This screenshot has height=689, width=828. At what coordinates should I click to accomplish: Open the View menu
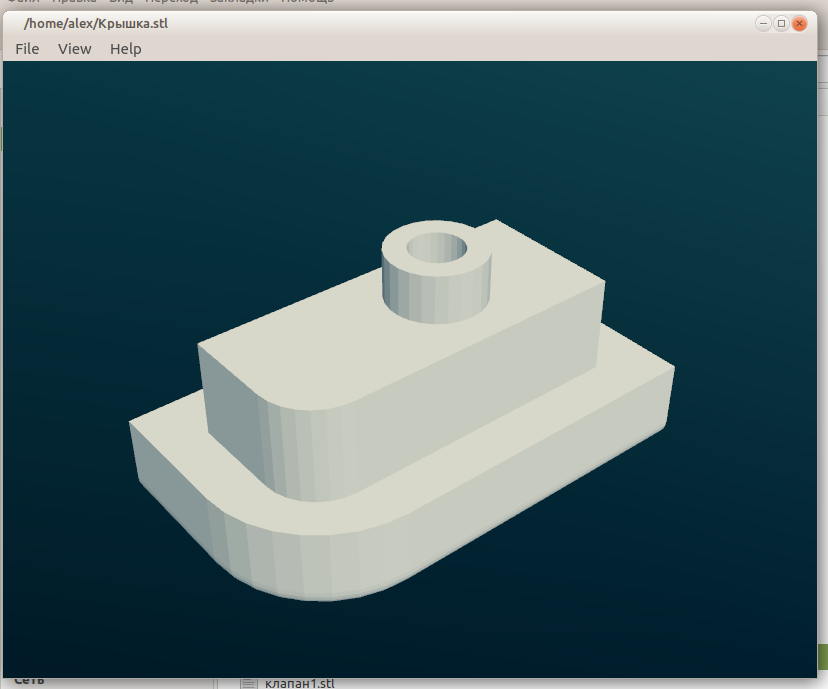[74, 49]
